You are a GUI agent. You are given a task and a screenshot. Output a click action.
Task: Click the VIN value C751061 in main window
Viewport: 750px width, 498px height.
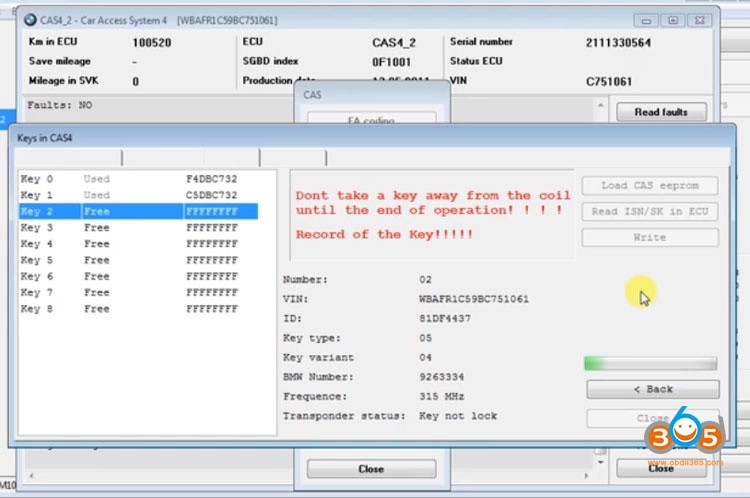pos(609,82)
